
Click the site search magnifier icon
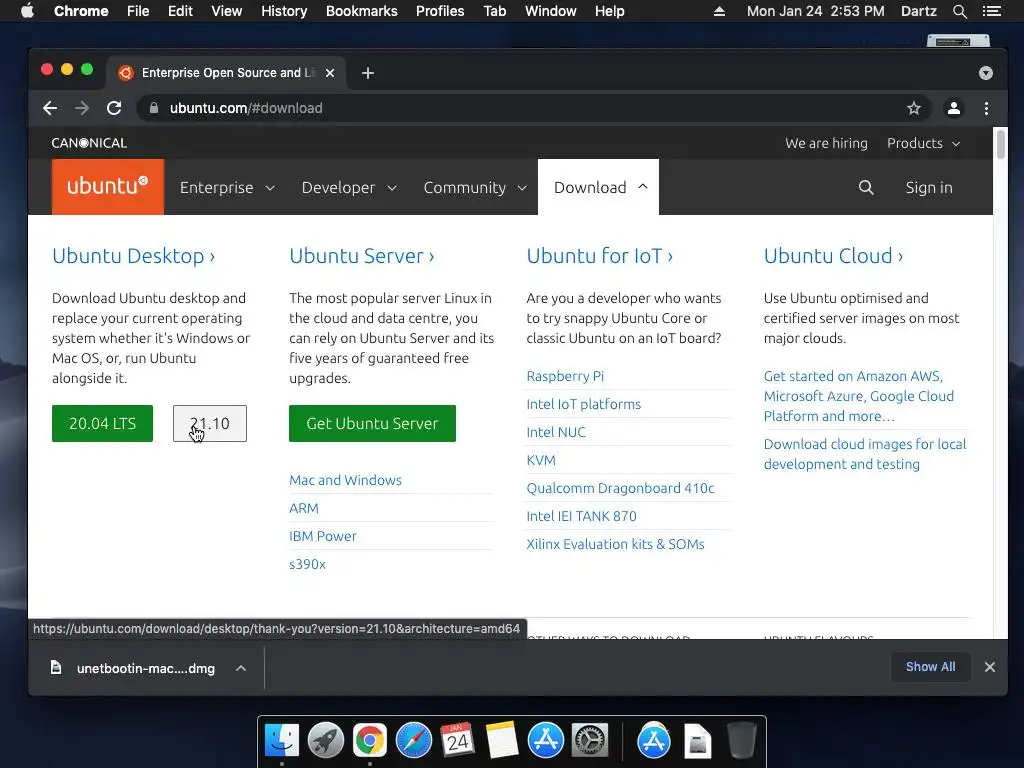866,187
